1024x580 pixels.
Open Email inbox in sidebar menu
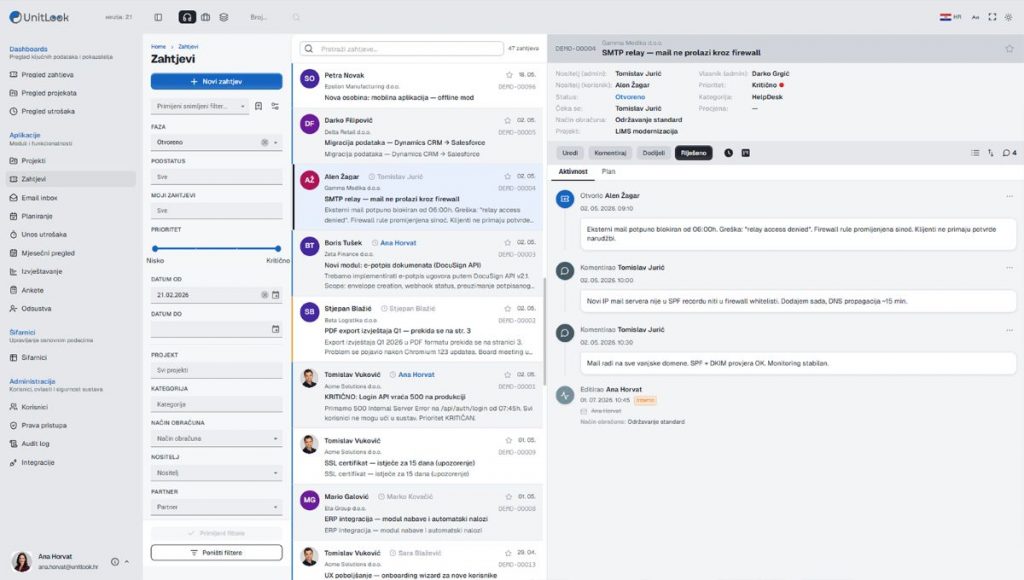click(x=39, y=197)
